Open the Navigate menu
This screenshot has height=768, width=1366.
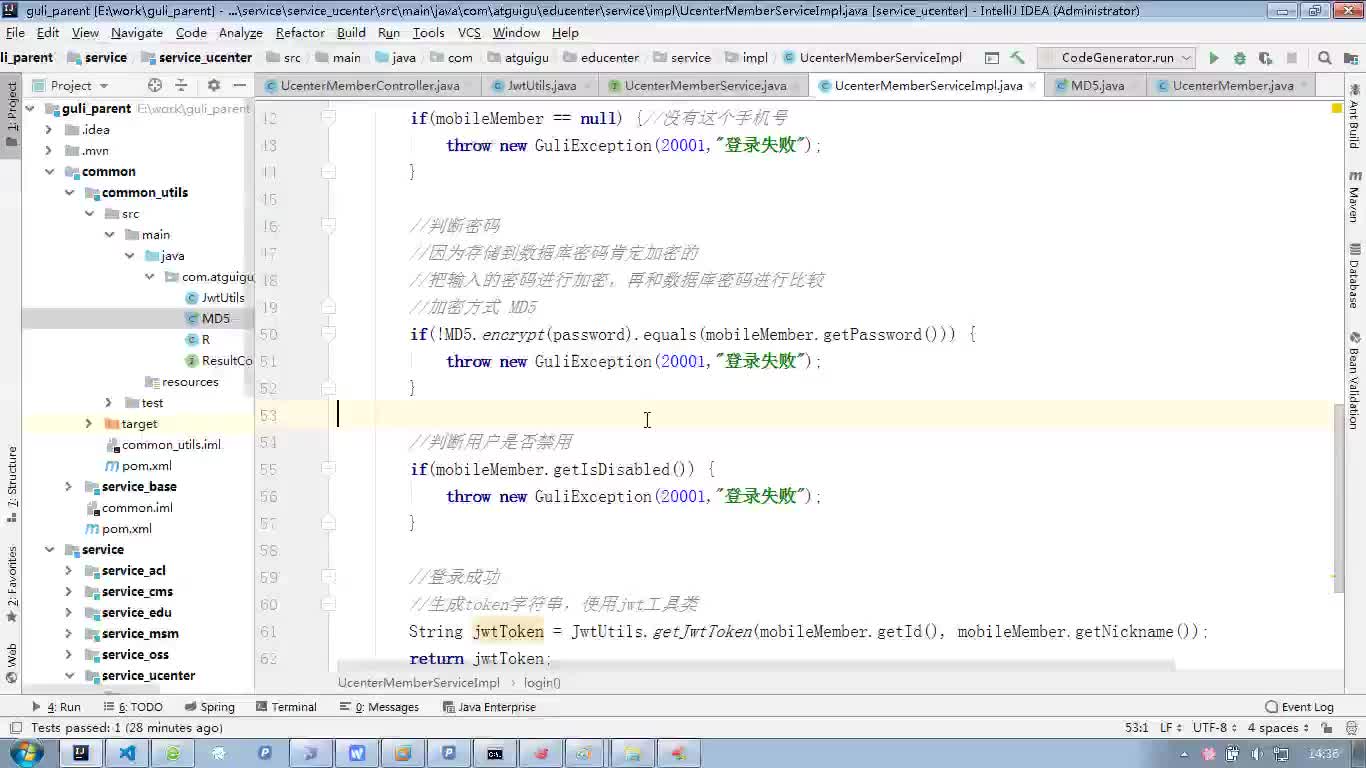click(x=137, y=32)
